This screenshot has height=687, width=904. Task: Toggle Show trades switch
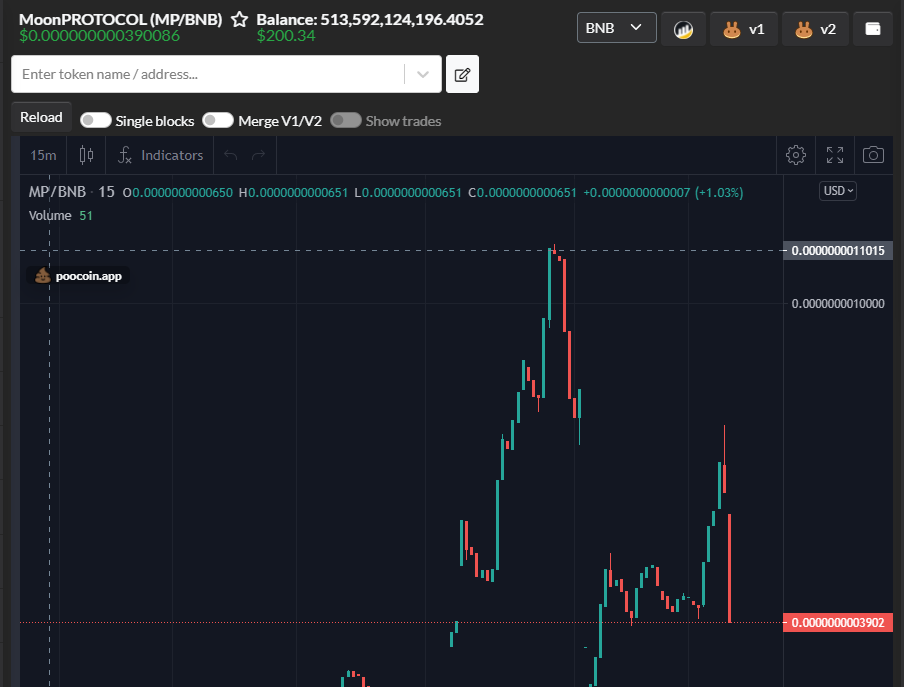coord(346,120)
